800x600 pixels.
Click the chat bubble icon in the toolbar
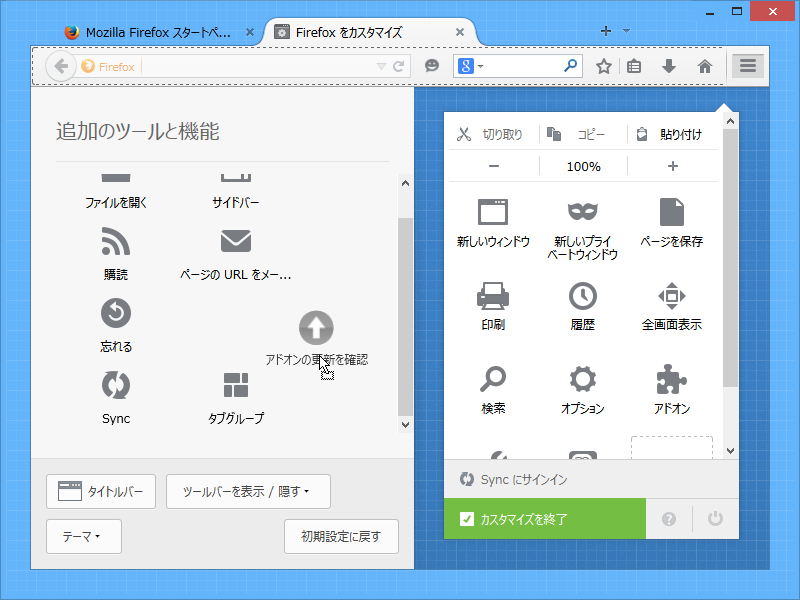click(432, 66)
